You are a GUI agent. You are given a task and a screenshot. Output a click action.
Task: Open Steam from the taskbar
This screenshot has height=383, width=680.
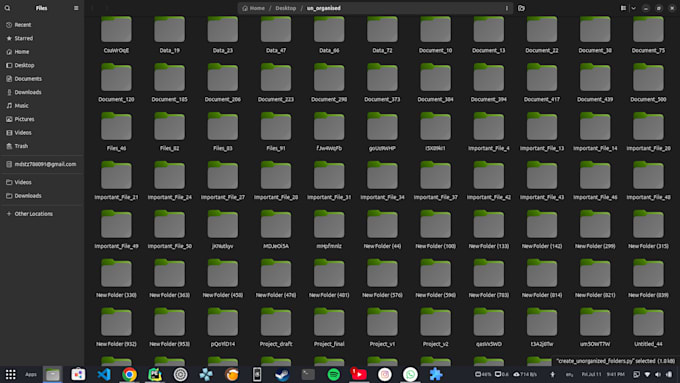click(282, 374)
